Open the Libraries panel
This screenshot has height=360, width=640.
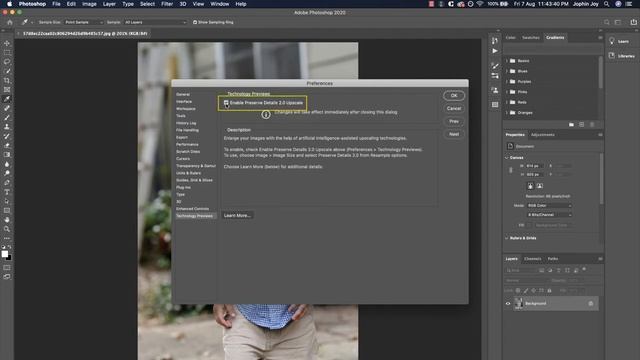pyautogui.click(x=623, y=56)
